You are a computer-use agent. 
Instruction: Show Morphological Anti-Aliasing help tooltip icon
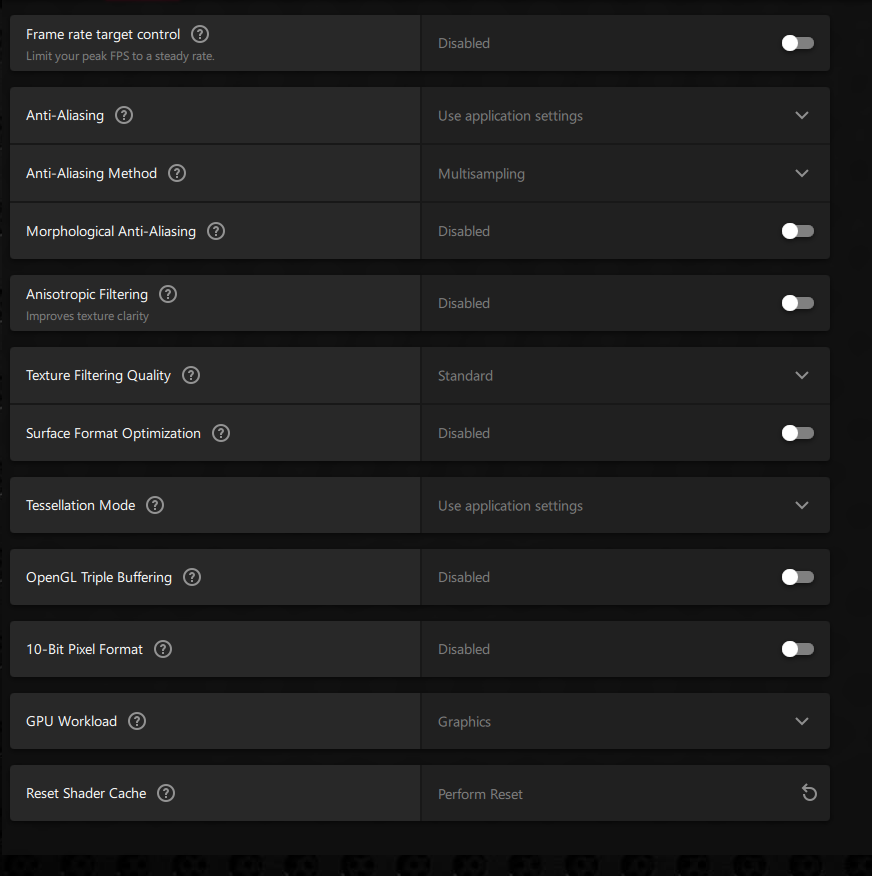216,231
